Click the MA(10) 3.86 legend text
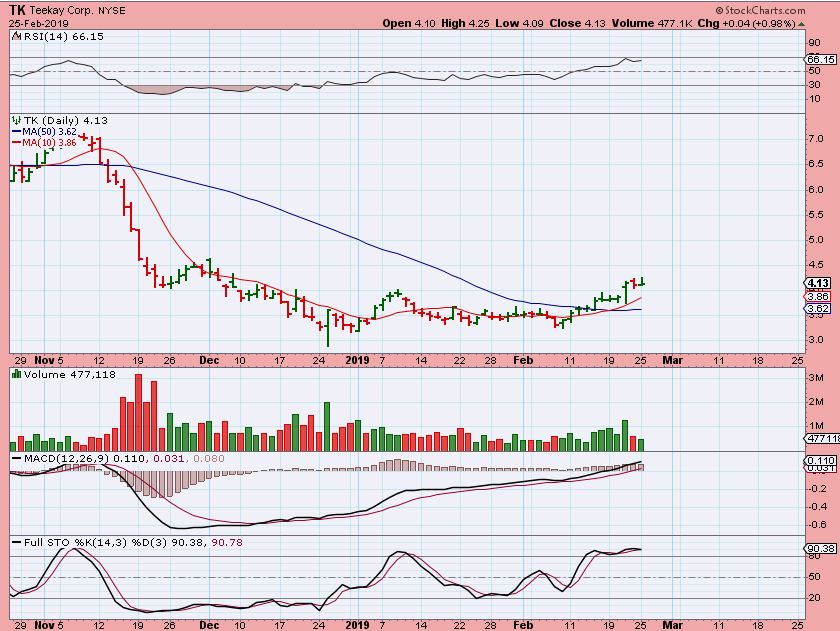This screenshot has height=631, width=840. point(49,142)
